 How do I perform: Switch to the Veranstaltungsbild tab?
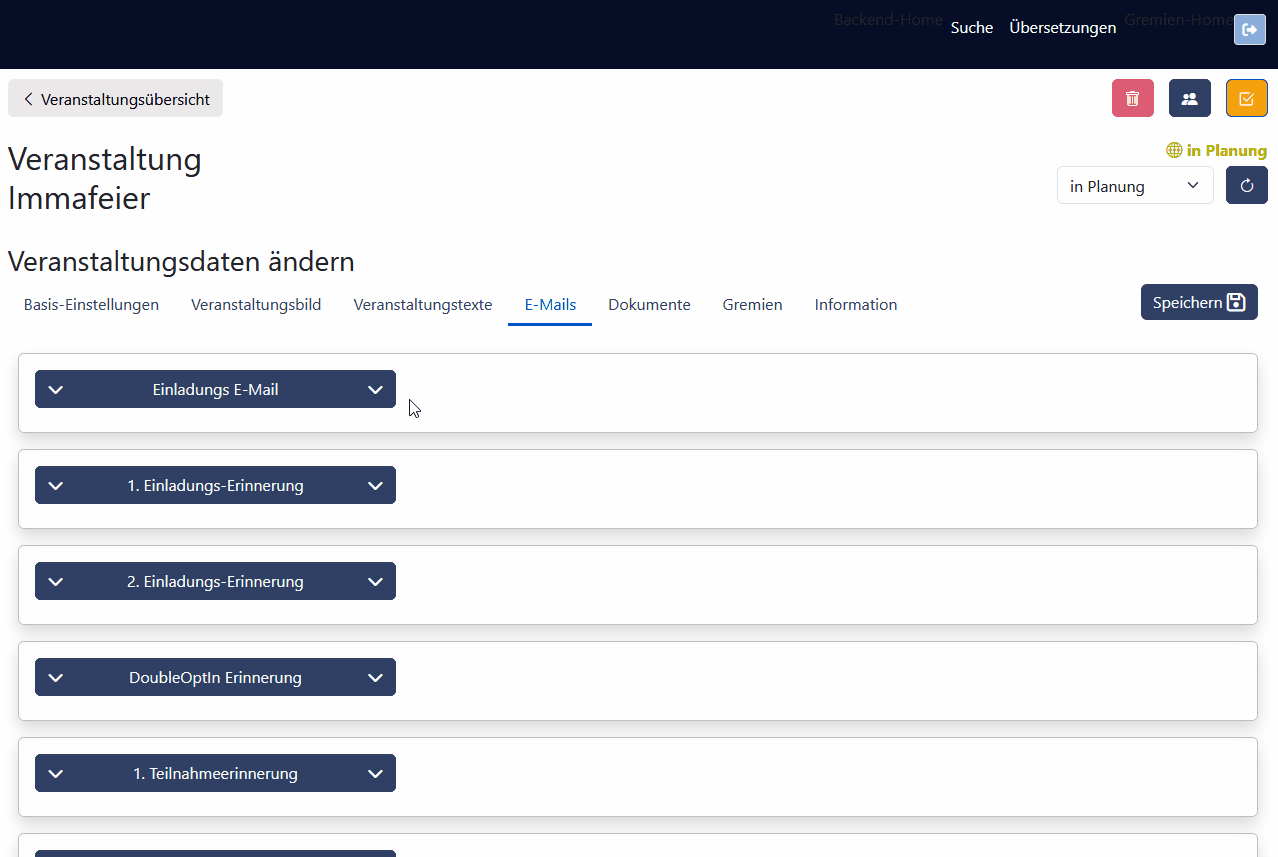pos(256,305)
